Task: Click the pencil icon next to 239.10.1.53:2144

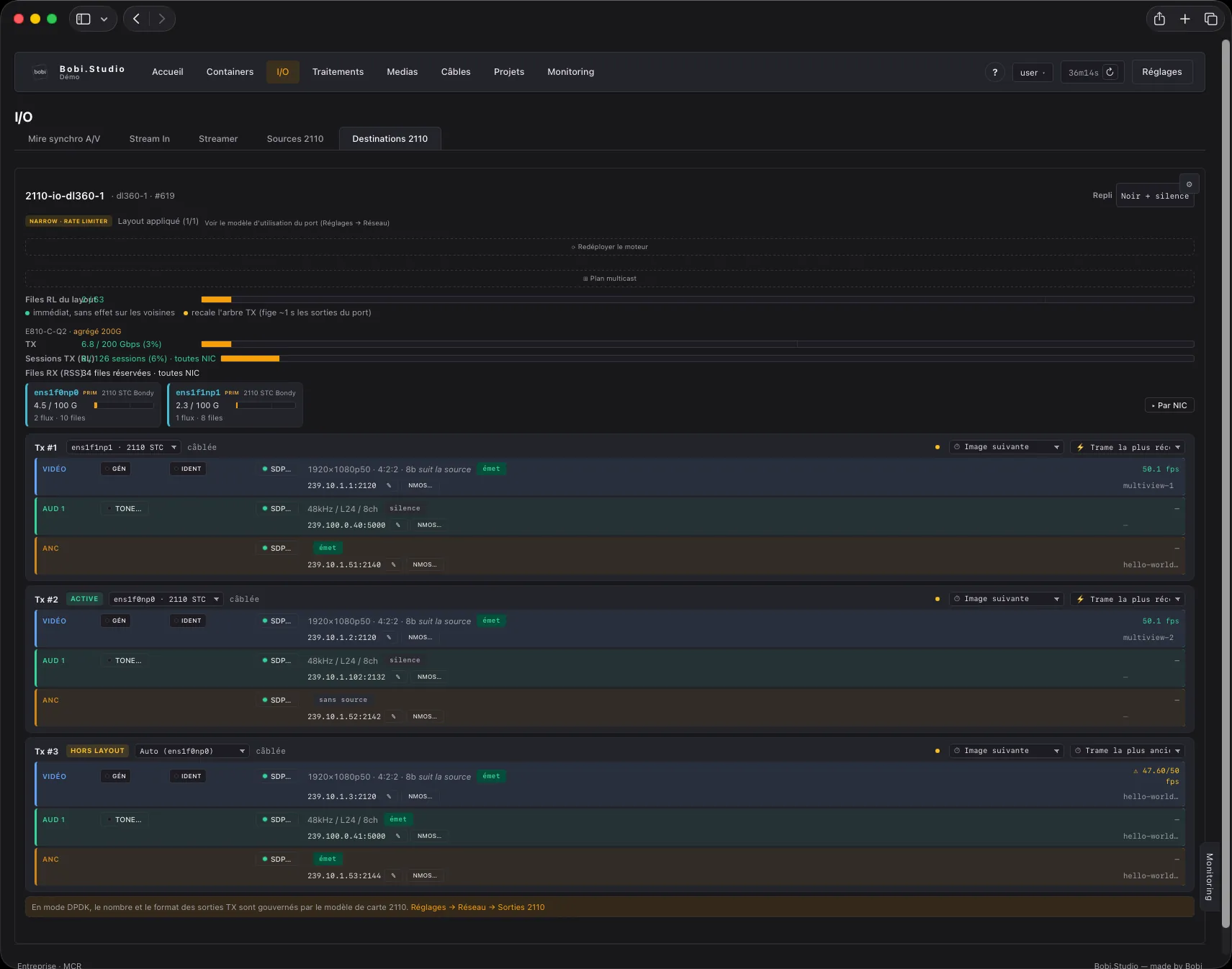Action: (393, 876)
